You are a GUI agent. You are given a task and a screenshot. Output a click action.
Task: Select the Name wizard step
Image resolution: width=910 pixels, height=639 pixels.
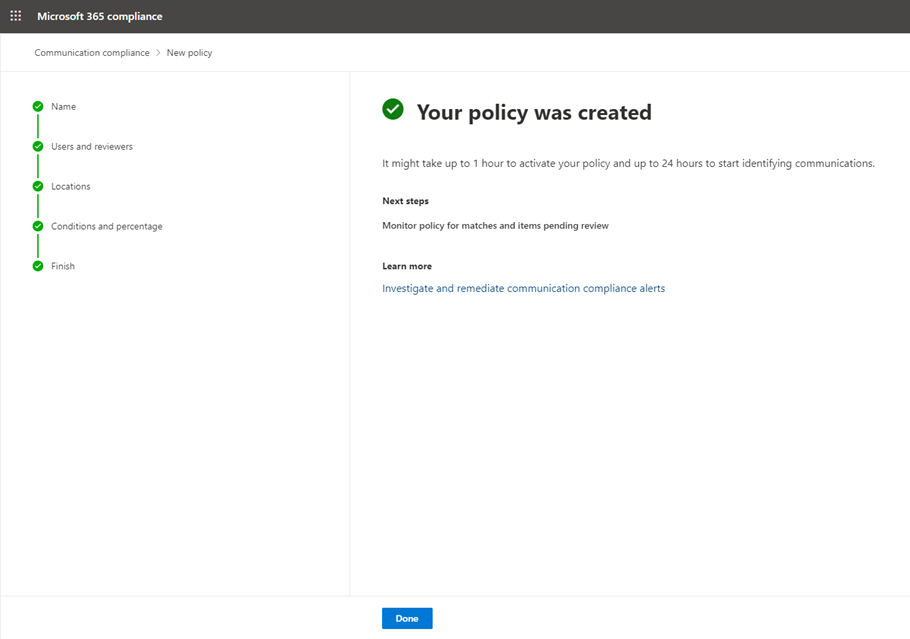pyautogui.click(x=63, y=107)
